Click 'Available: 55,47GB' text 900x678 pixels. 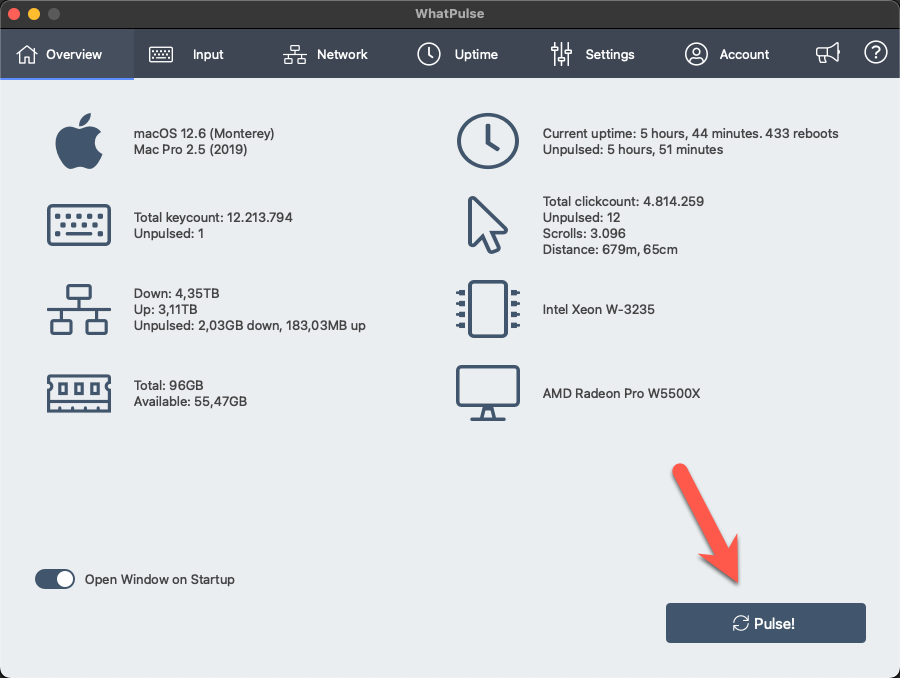point(190,401)
